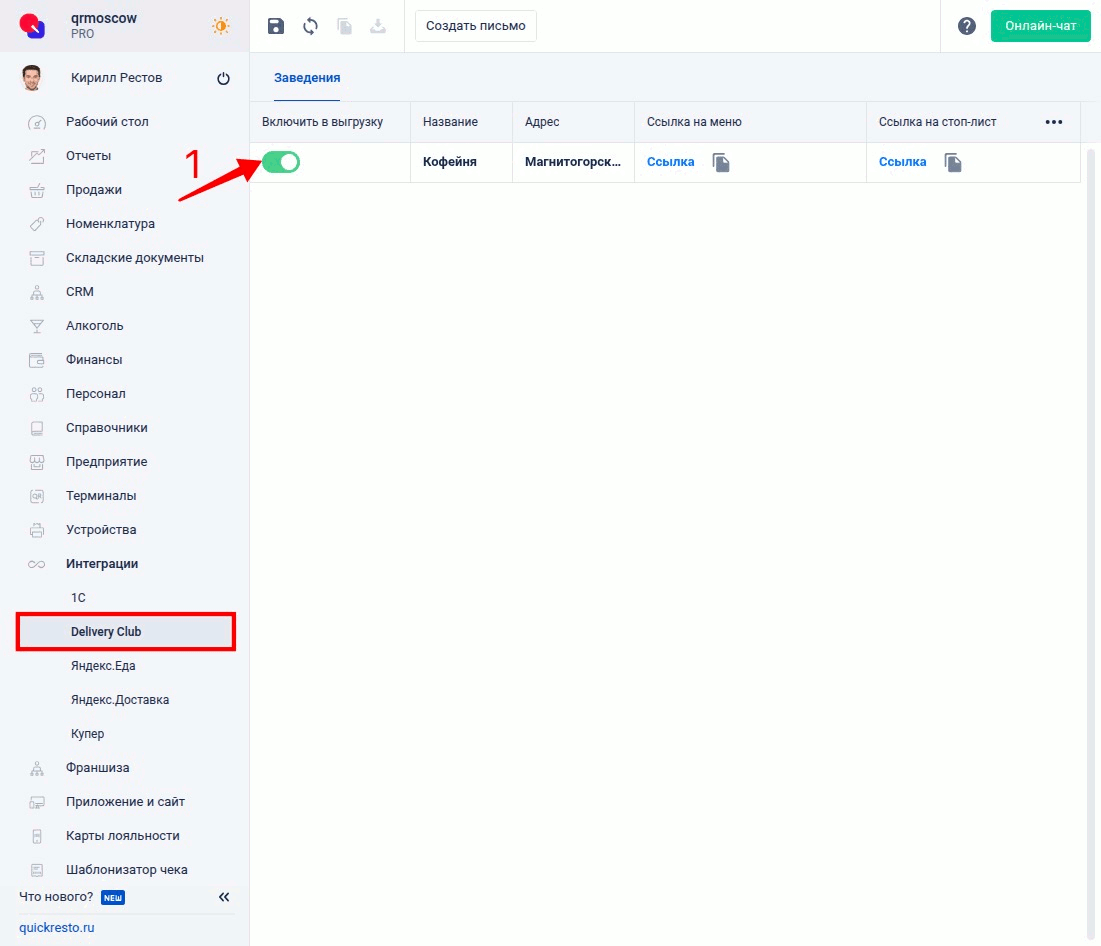Click the Магнитогорск address cell
1101x946 pixels.
tap(573, 162)
